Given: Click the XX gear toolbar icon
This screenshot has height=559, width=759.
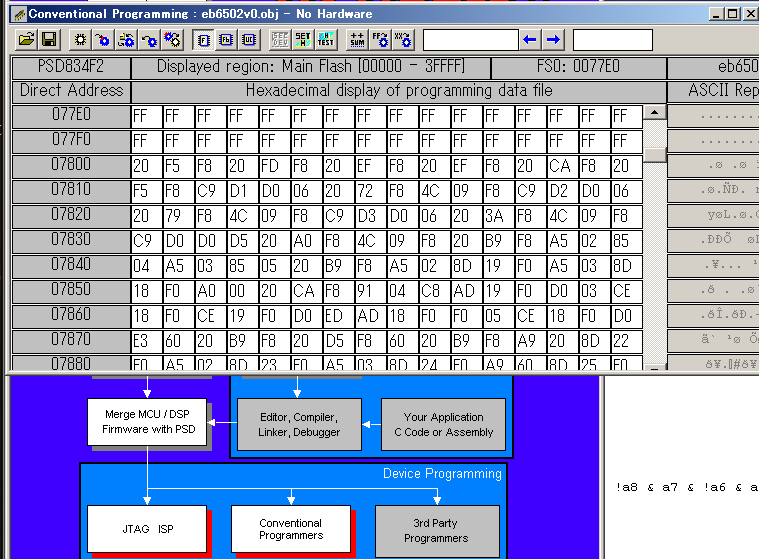Looking at the screenshot, I should [403, 40].
